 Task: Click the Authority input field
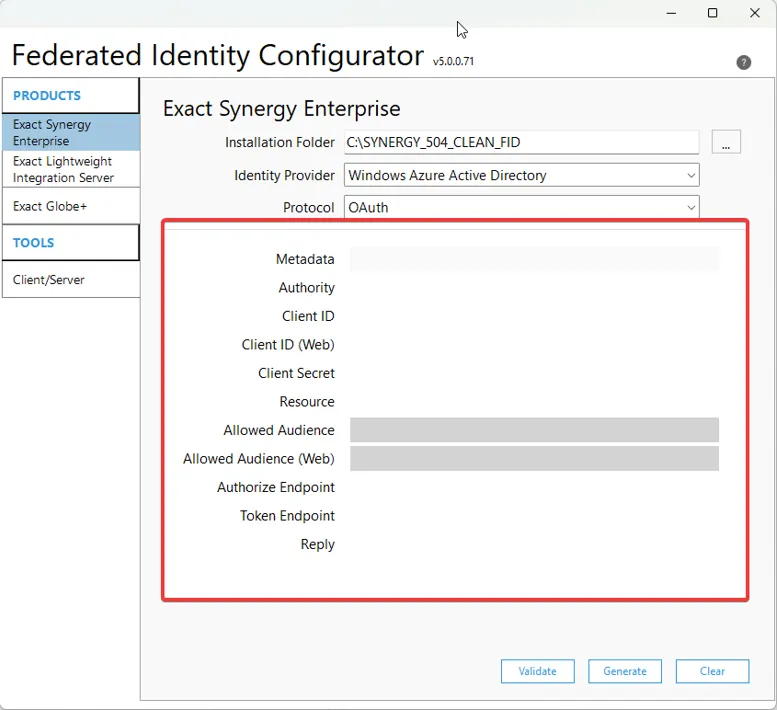click(x=534, y=288)
